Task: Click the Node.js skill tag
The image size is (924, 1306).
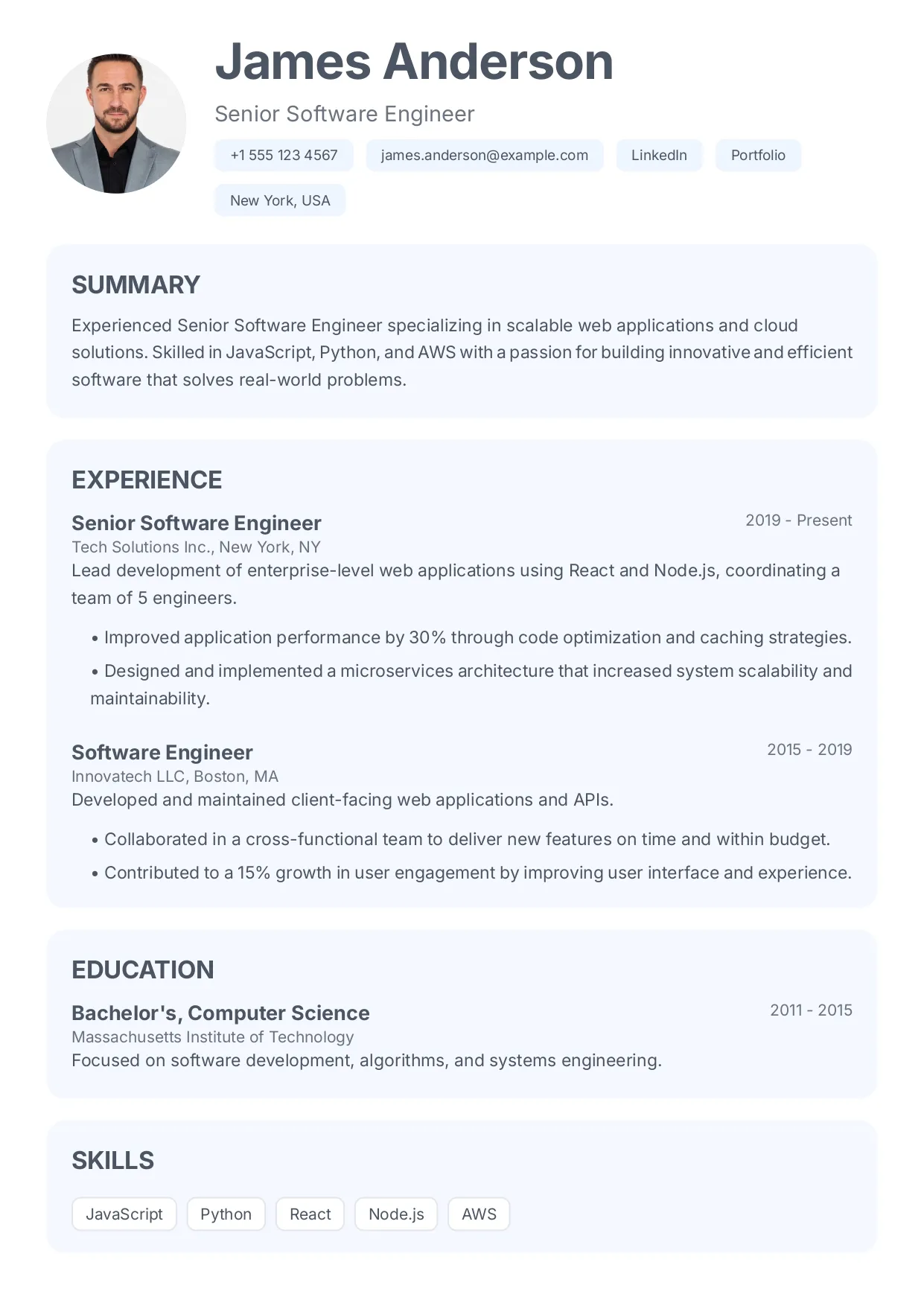Action: (x=396, y=1214)
